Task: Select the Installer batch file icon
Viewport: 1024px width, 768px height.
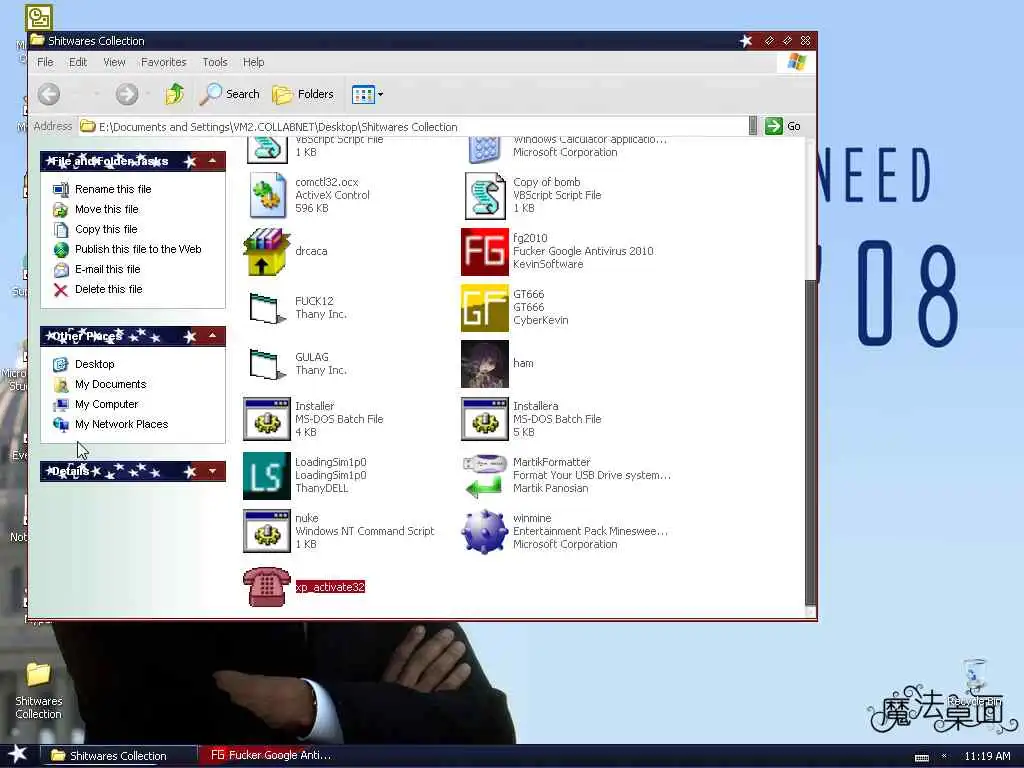Action: (266, 419)
